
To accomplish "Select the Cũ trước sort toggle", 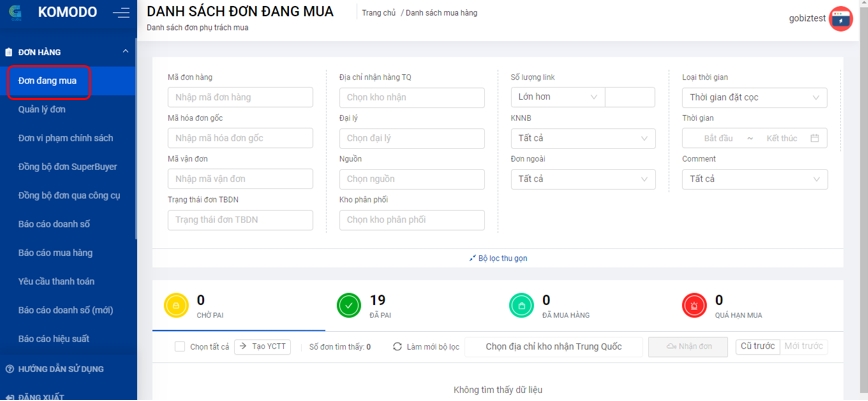I will click(x=756, y=346).
